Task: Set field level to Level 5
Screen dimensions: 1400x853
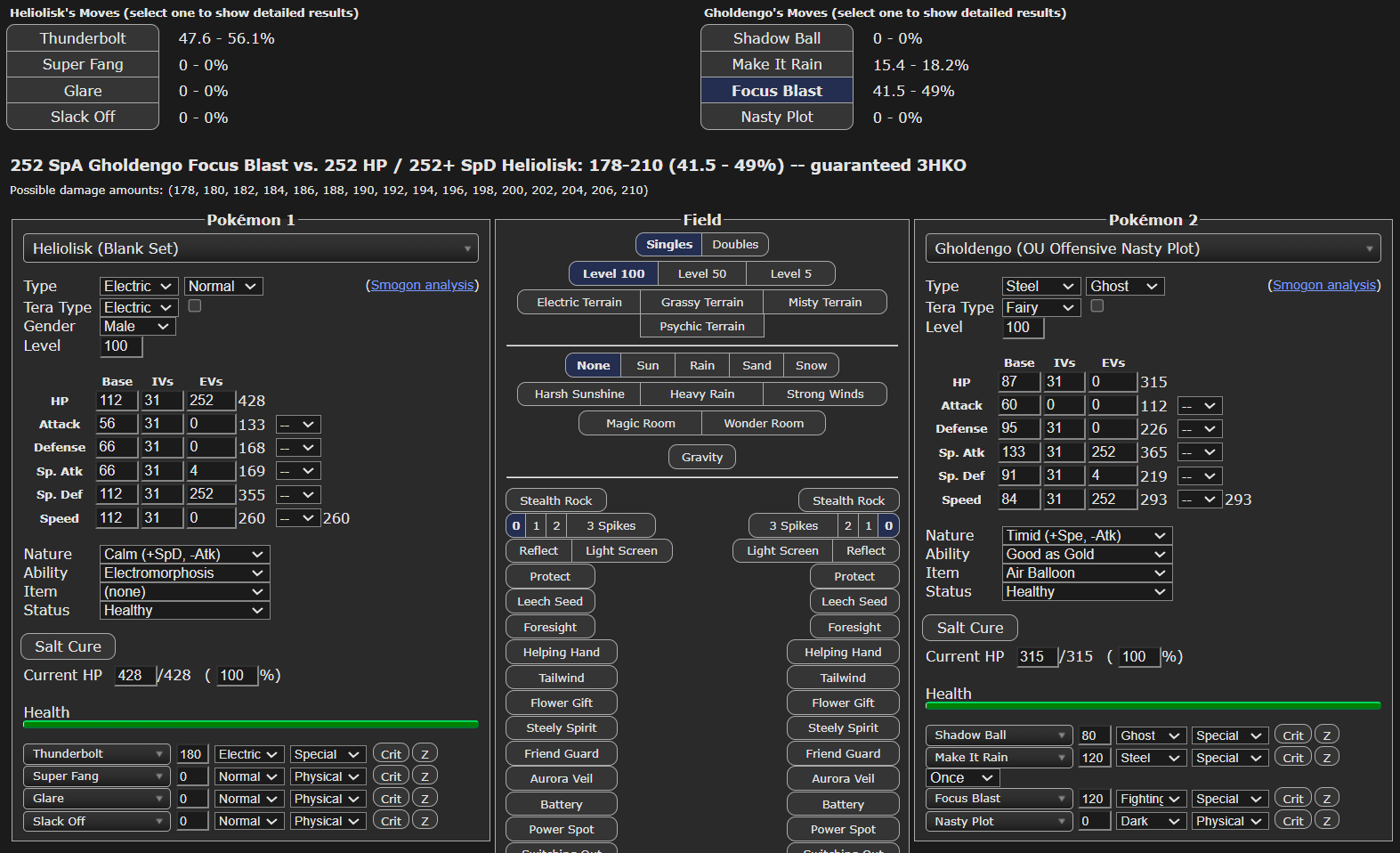Action: (x=790, y=273)
